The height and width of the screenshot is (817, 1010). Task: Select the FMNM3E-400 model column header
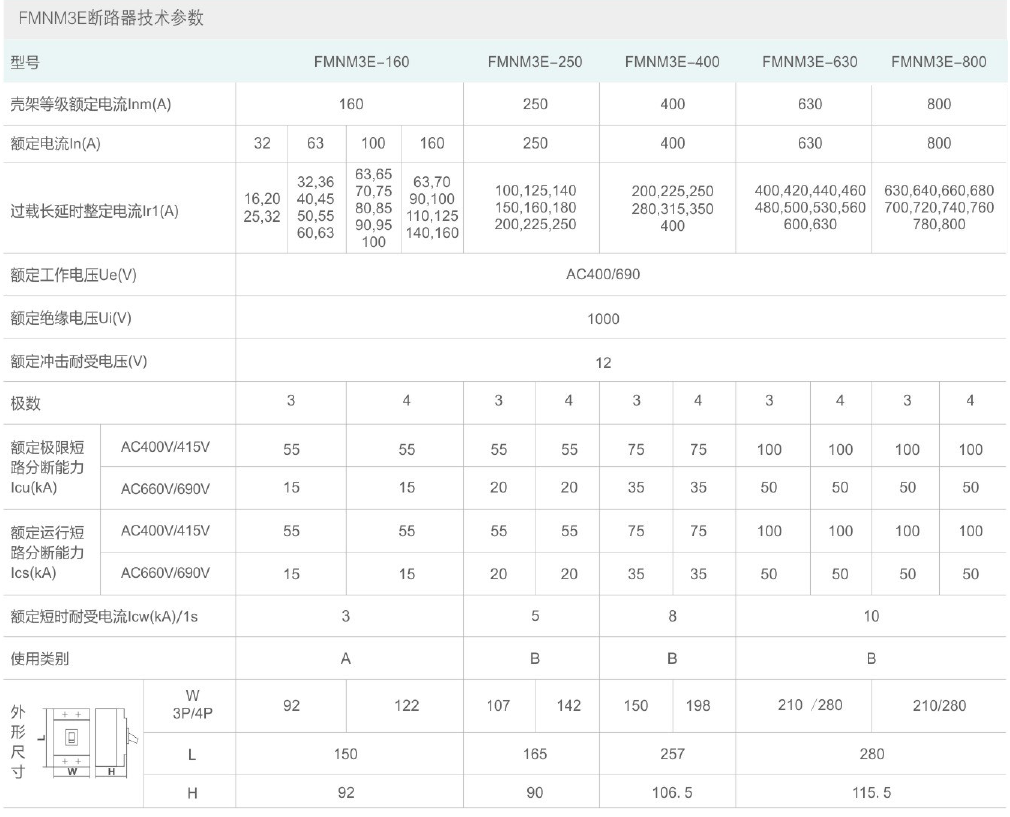tap(672, 62)
